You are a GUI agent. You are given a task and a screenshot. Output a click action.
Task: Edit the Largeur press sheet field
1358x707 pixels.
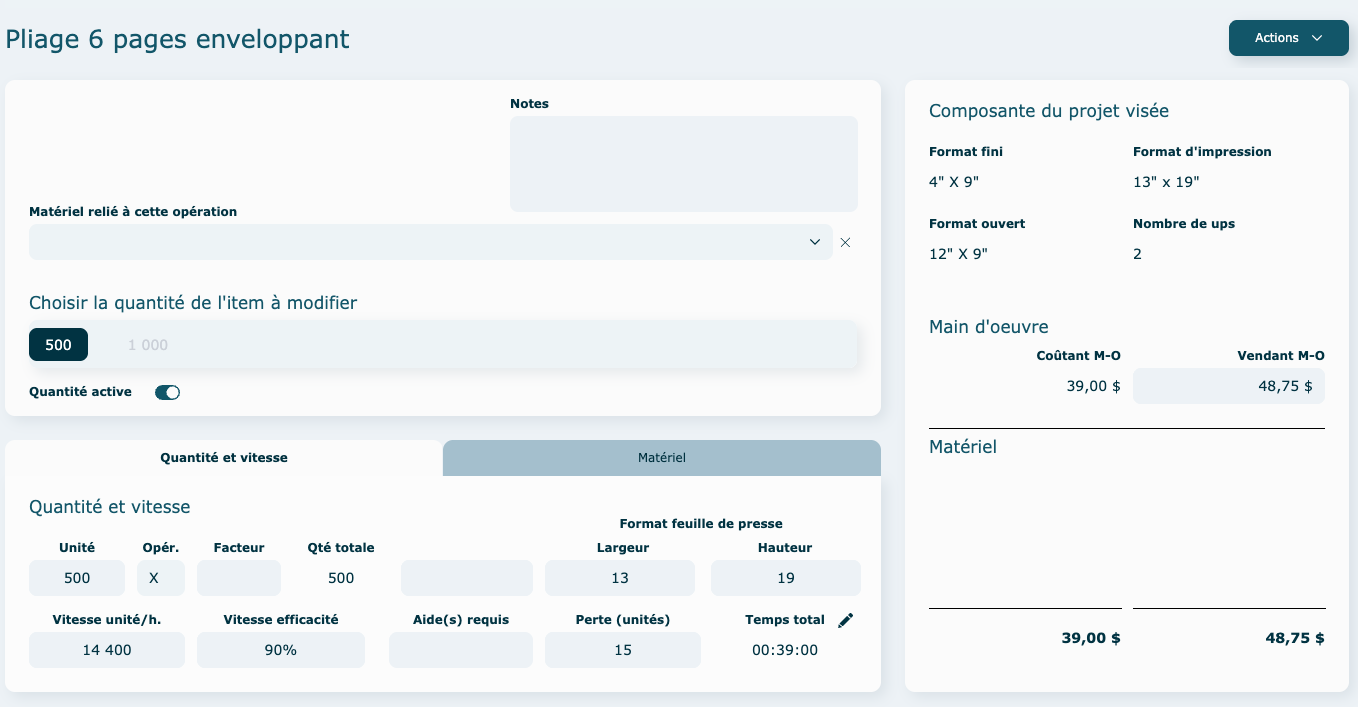(x=619, y=578)
